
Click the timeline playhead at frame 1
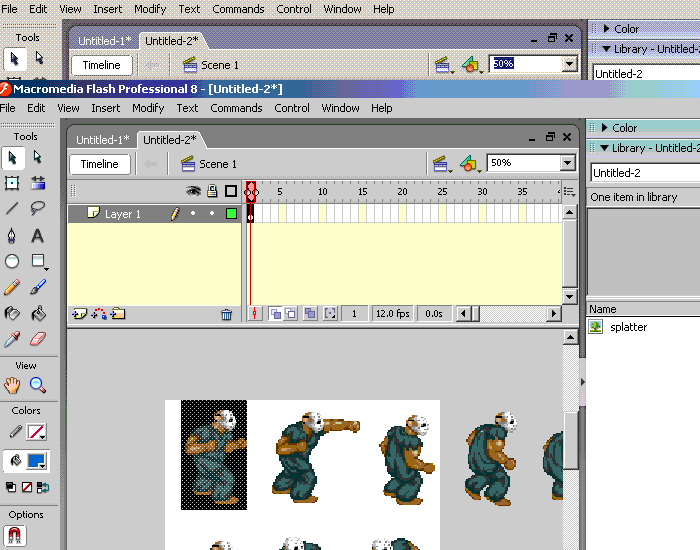point(251,192)
